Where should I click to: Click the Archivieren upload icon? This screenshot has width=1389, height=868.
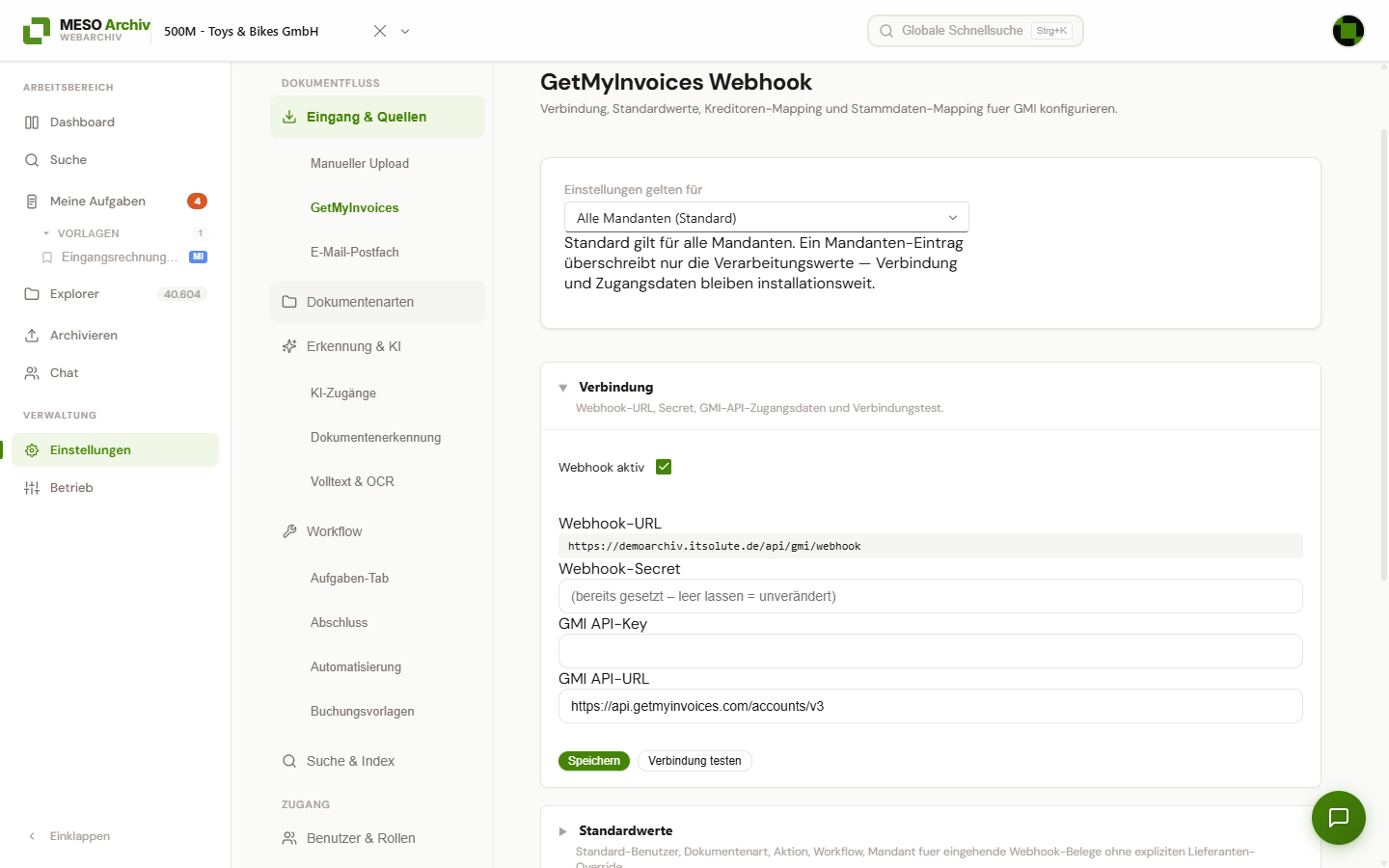pyautogui.click(x=32, y=336)
